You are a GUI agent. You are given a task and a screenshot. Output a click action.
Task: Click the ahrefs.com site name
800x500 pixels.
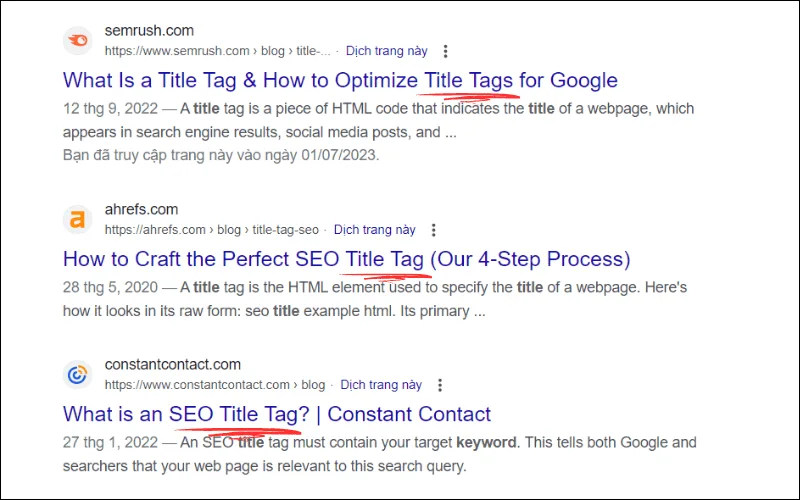click(x=141, y=210)
